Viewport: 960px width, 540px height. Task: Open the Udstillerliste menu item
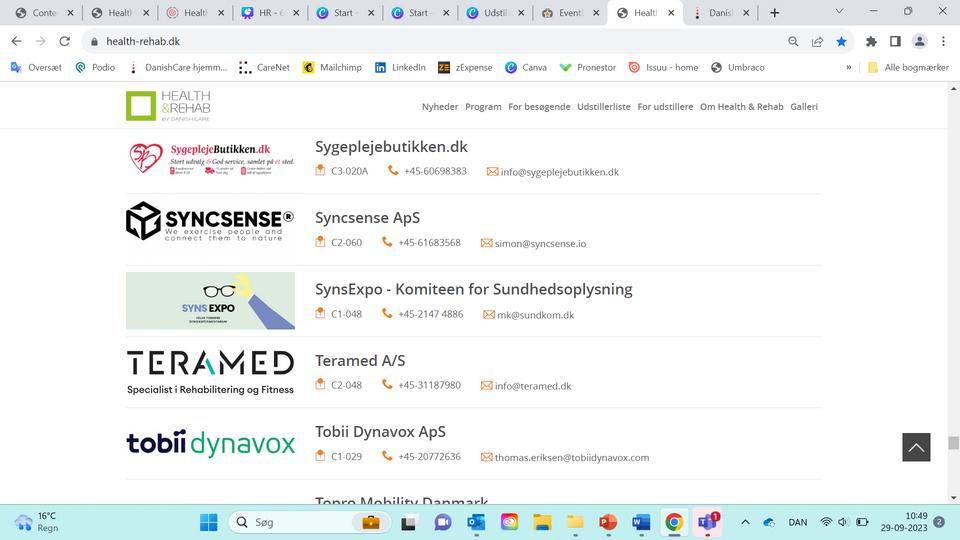point(604,107)
